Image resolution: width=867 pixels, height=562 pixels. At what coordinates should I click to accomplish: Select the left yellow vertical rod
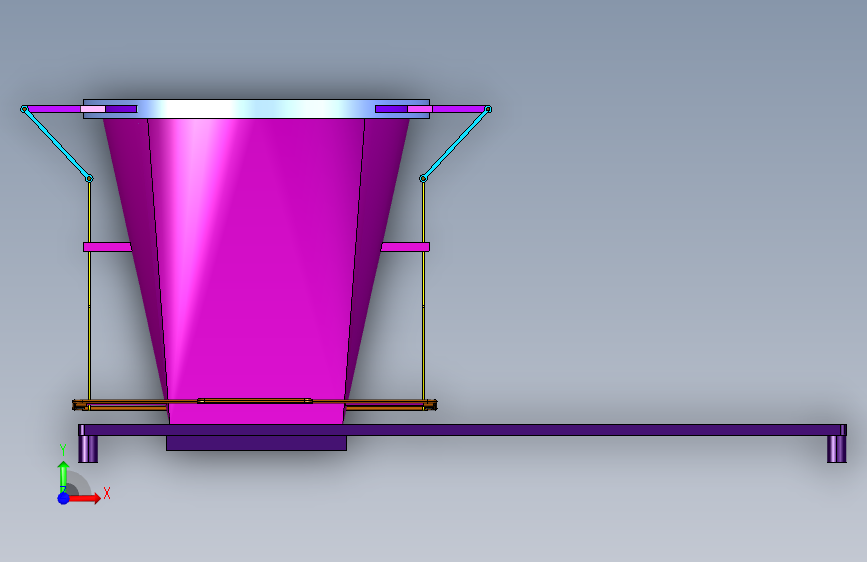point(90,293)
